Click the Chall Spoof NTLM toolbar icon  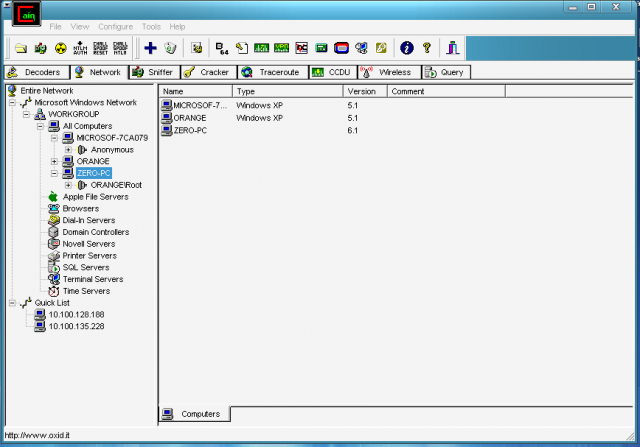pyautogui.click(x=120, y=48)
